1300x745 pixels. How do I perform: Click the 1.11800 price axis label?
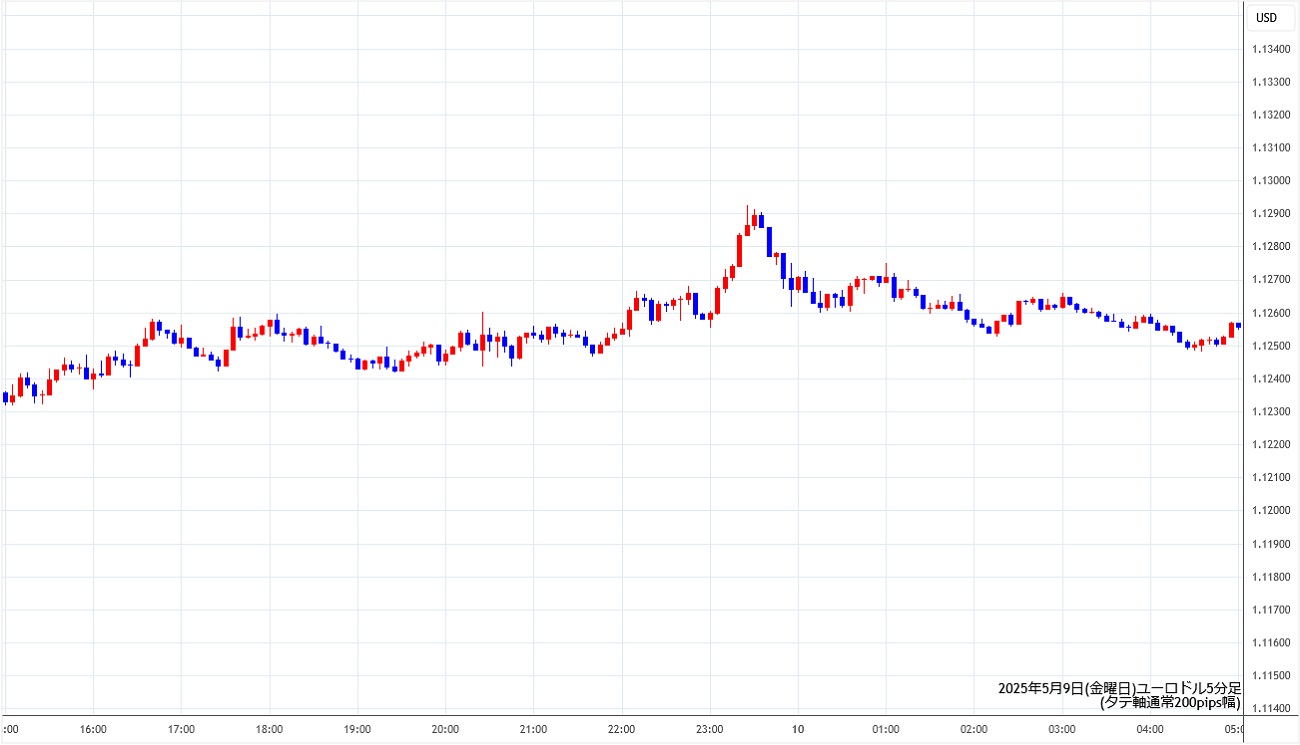[x=1269, y=578]
